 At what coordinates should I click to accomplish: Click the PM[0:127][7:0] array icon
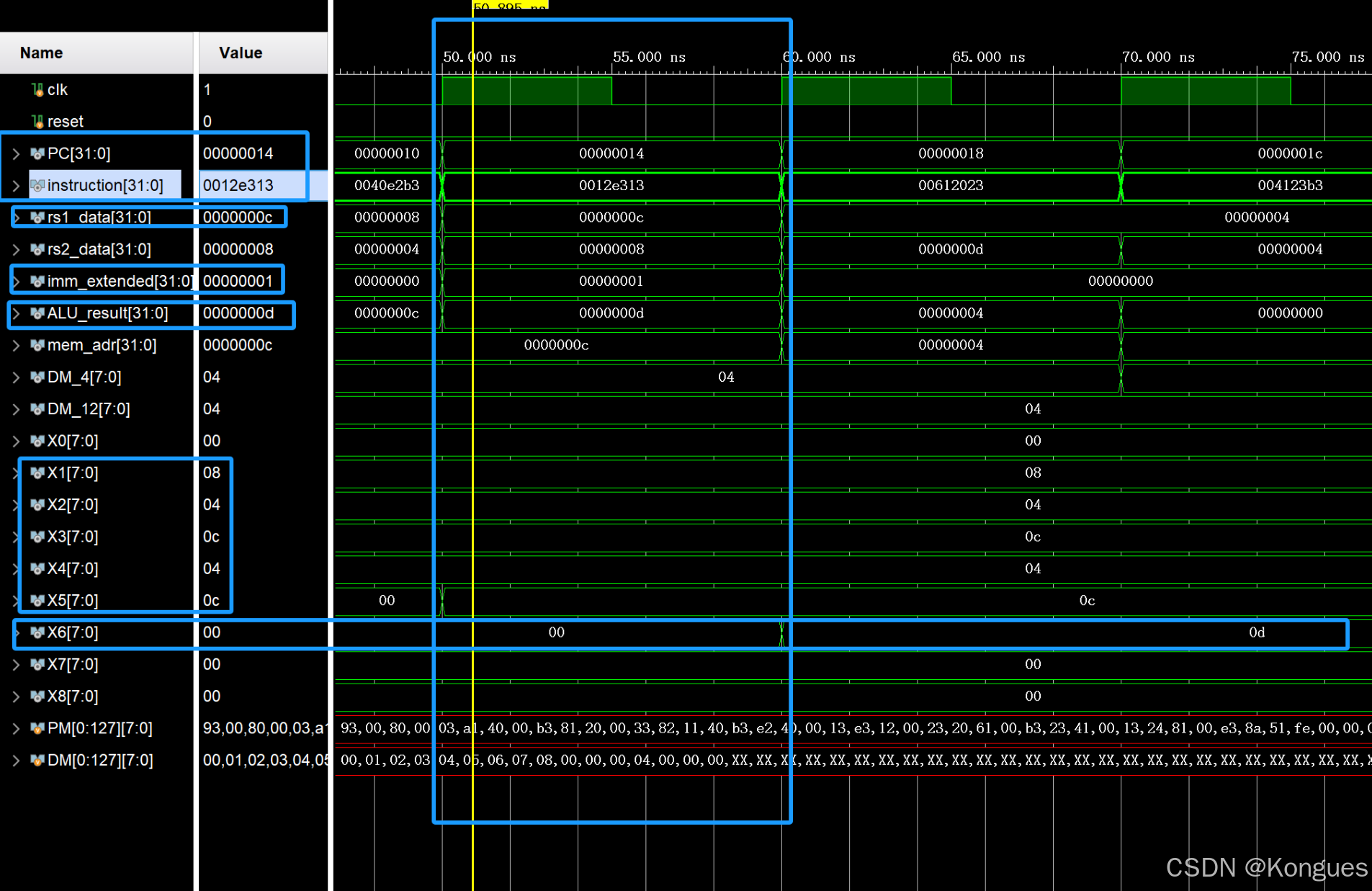pos(37,728)
